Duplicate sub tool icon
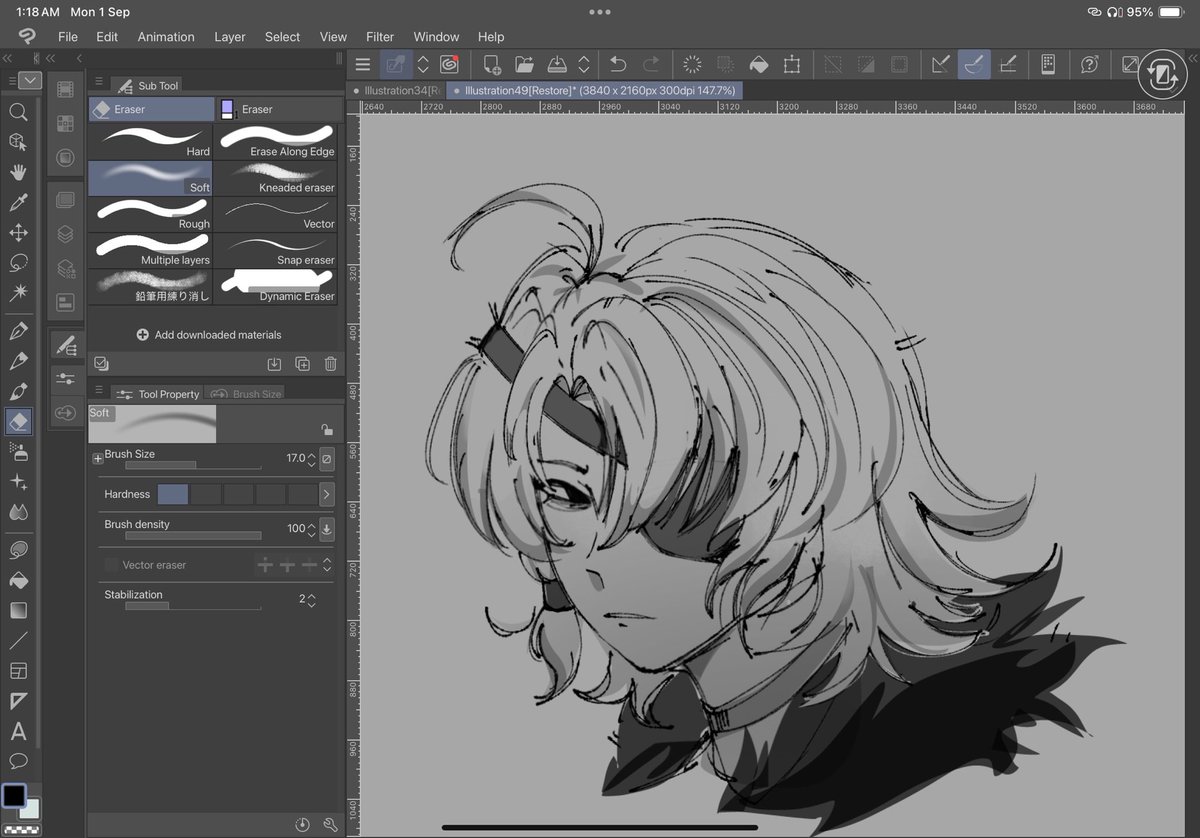 click(x=302, y=364)
